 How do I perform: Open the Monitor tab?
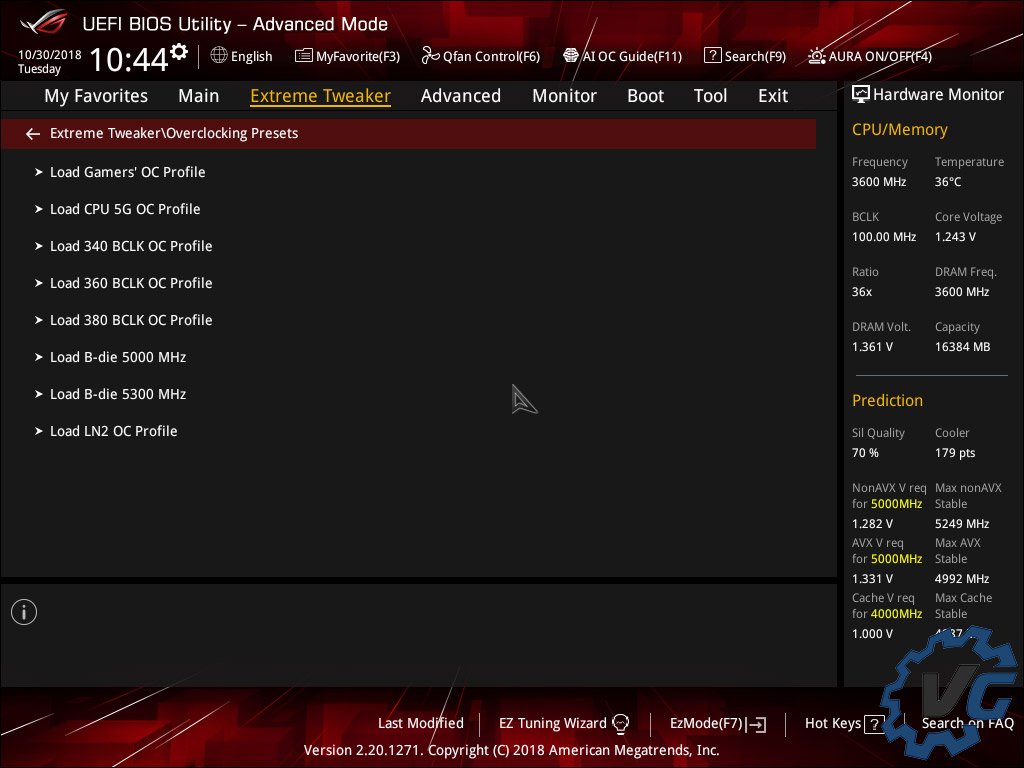click(x=564, y=96)
